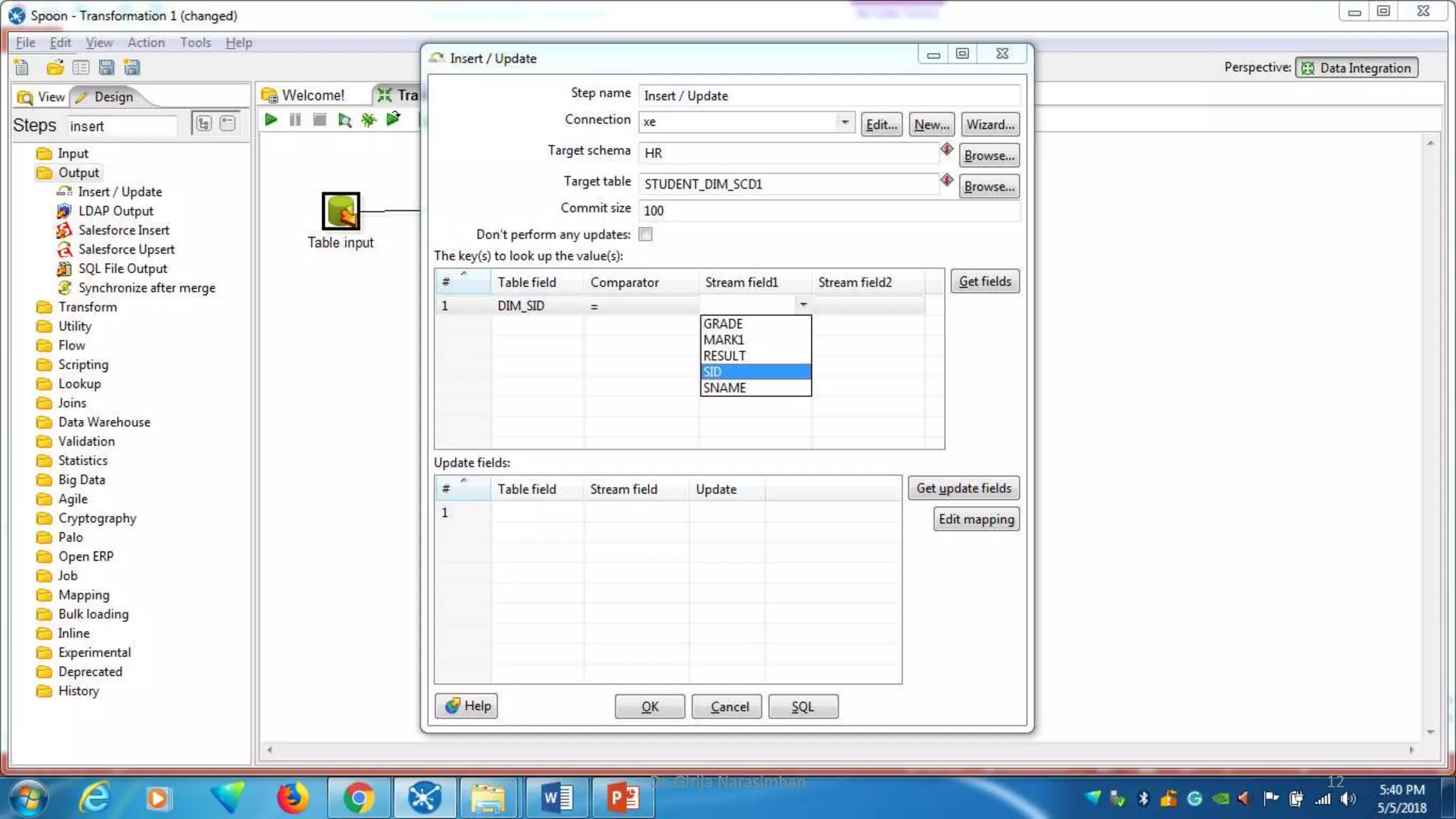
Task: Open the Transform folder in steps tree
Action: point(87,307)
